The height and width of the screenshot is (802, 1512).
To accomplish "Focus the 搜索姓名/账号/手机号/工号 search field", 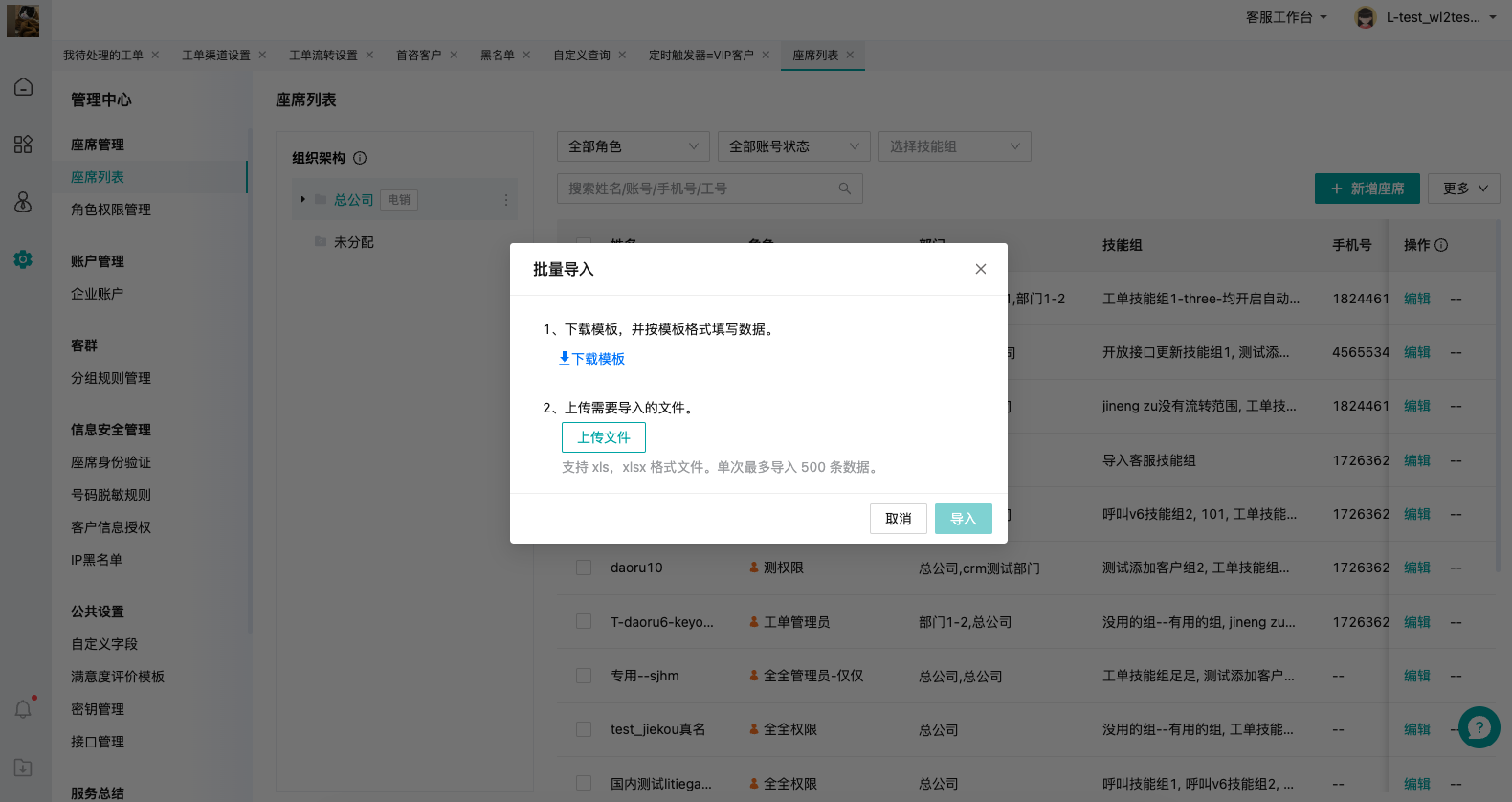I will click(x=710, y=189).
